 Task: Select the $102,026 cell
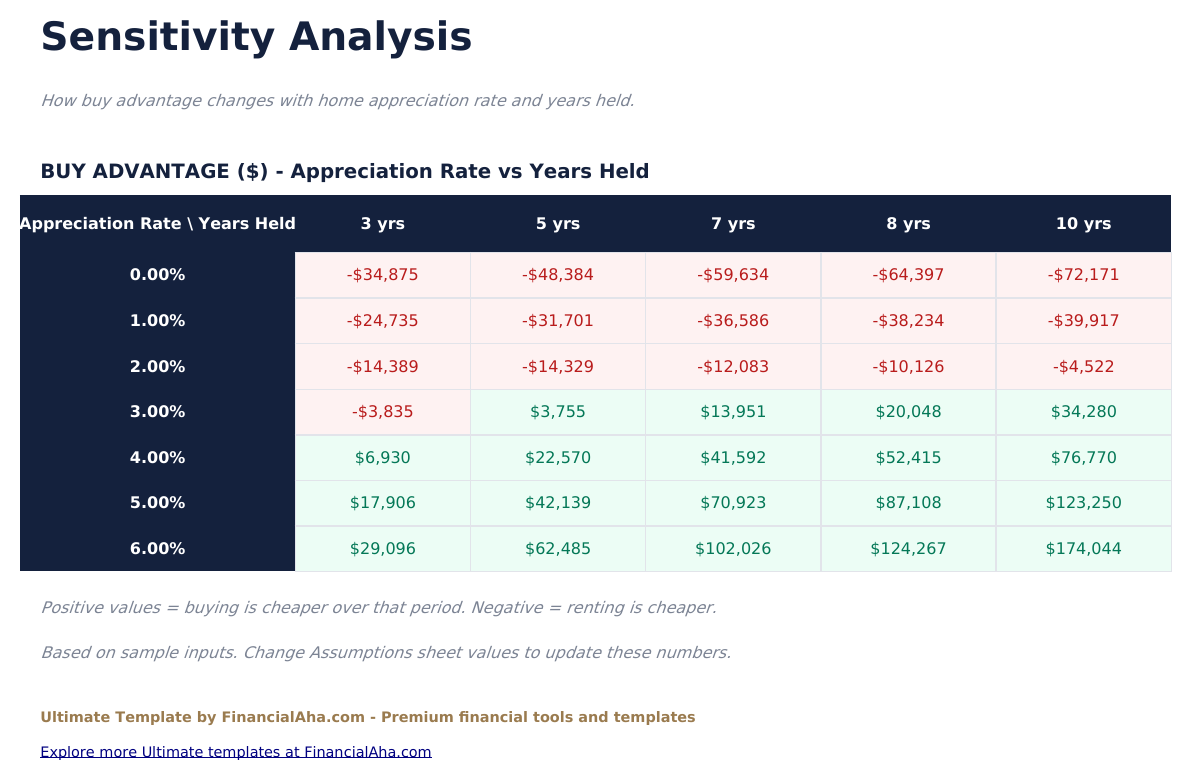pos(733,549)
